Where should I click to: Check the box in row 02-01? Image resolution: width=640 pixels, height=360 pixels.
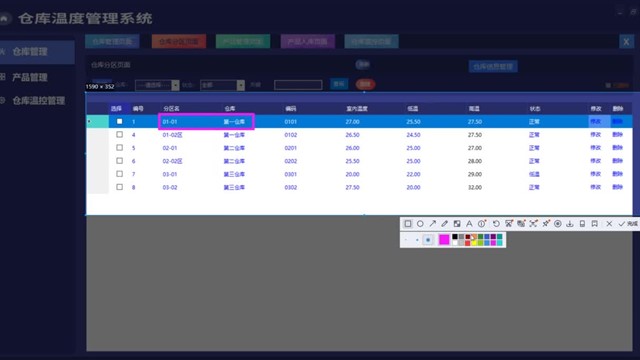coord(119,147)
